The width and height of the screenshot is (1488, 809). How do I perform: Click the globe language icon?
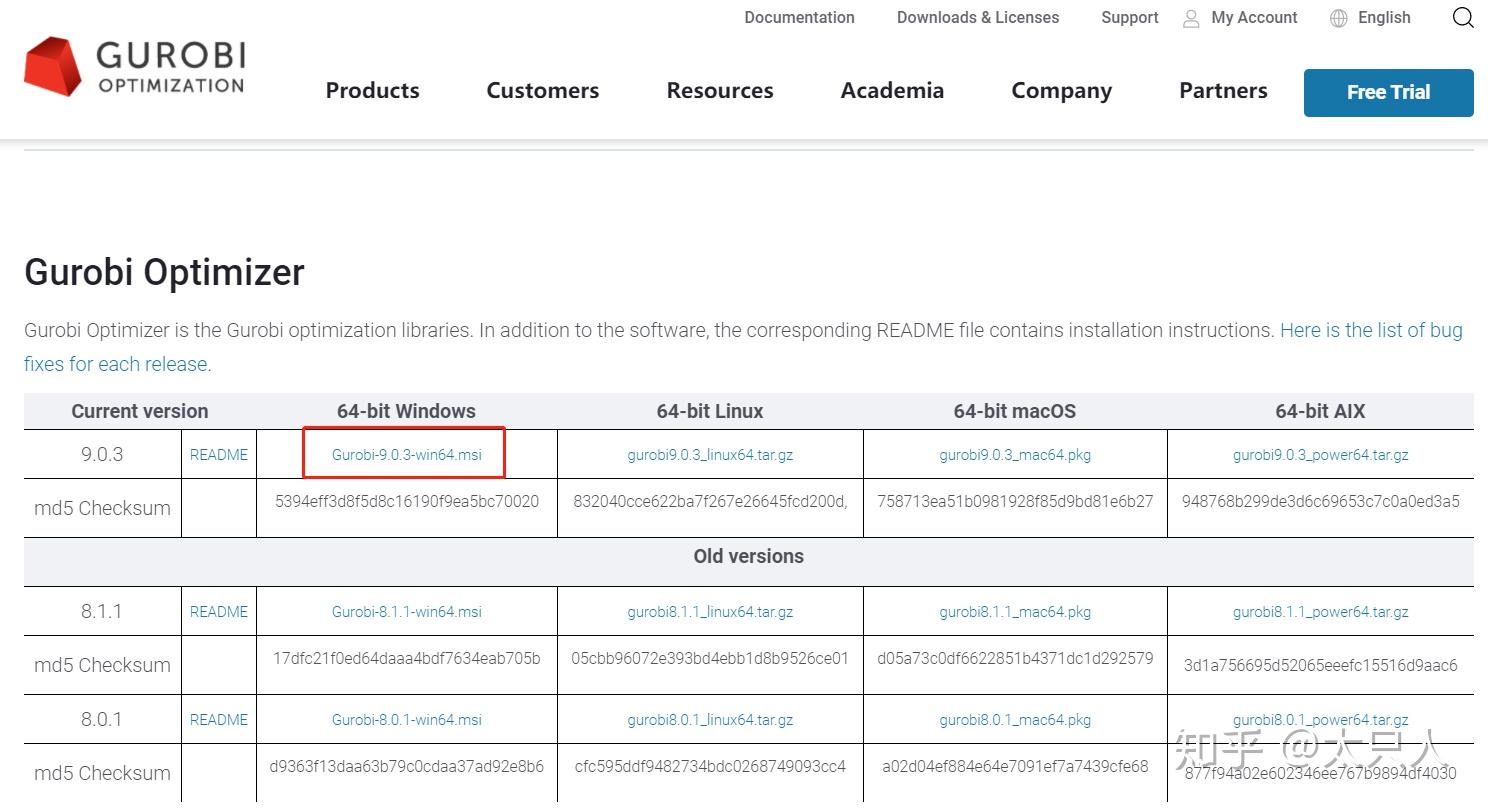coord(1339,18)
